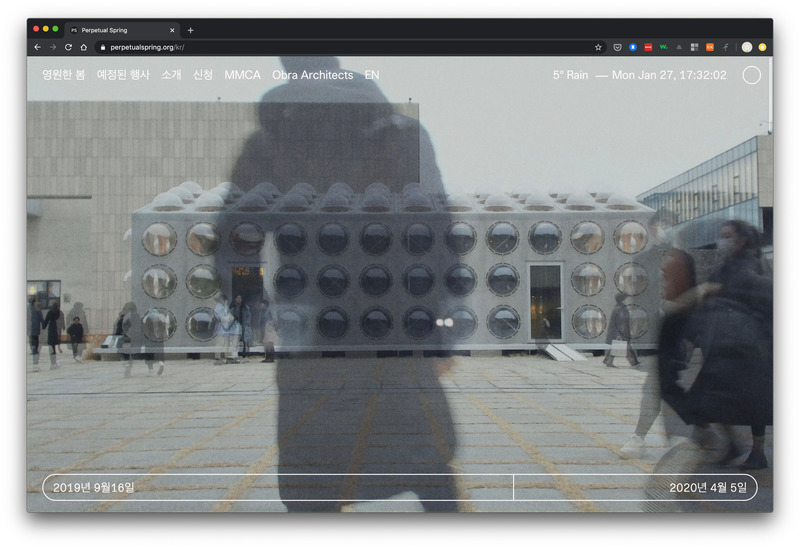Open the blue 1Password extension icon
Screen dimensions: 800x548
[633, 47]
